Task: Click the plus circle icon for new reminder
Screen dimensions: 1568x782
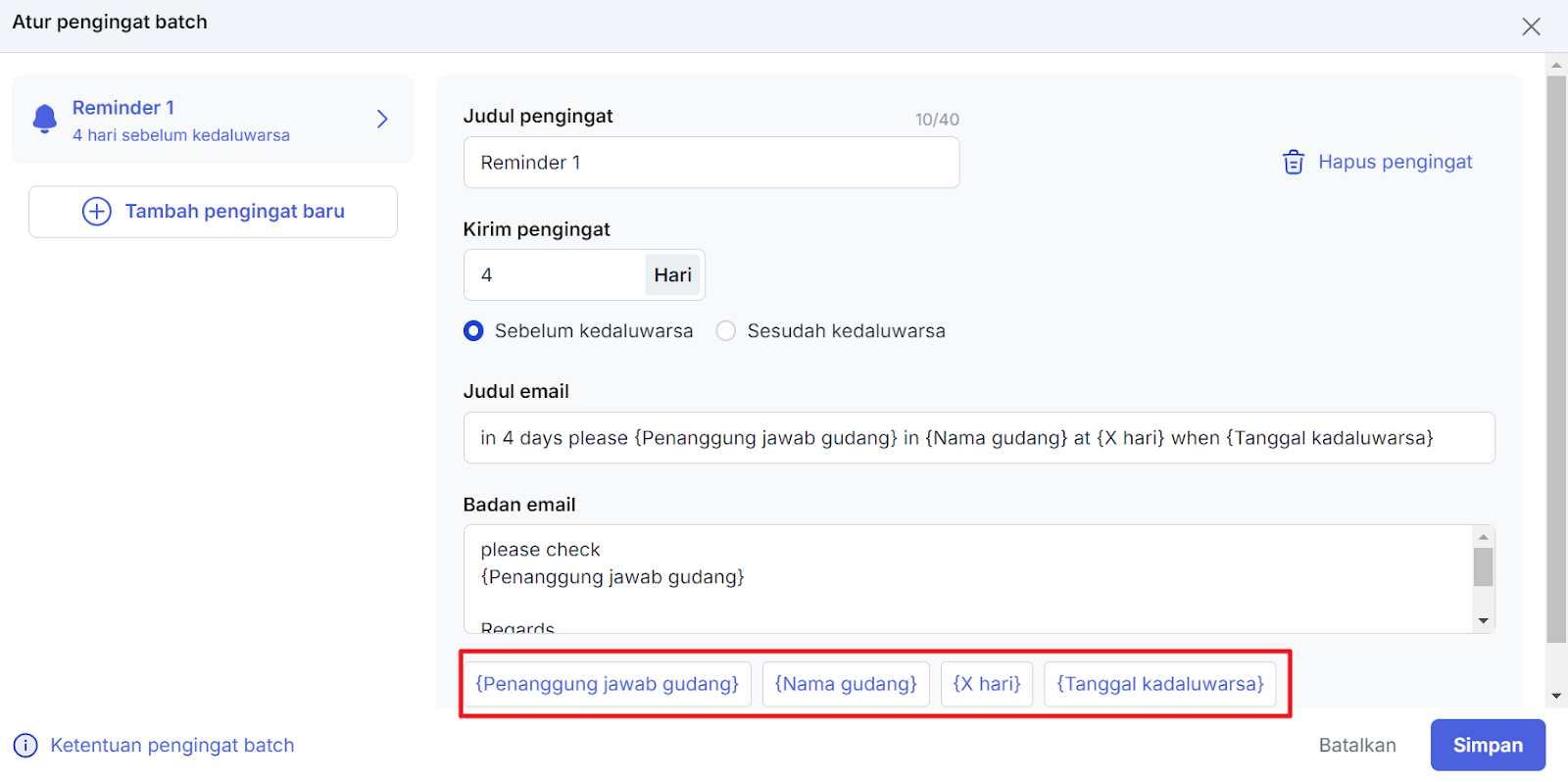Action: point(96,212)
